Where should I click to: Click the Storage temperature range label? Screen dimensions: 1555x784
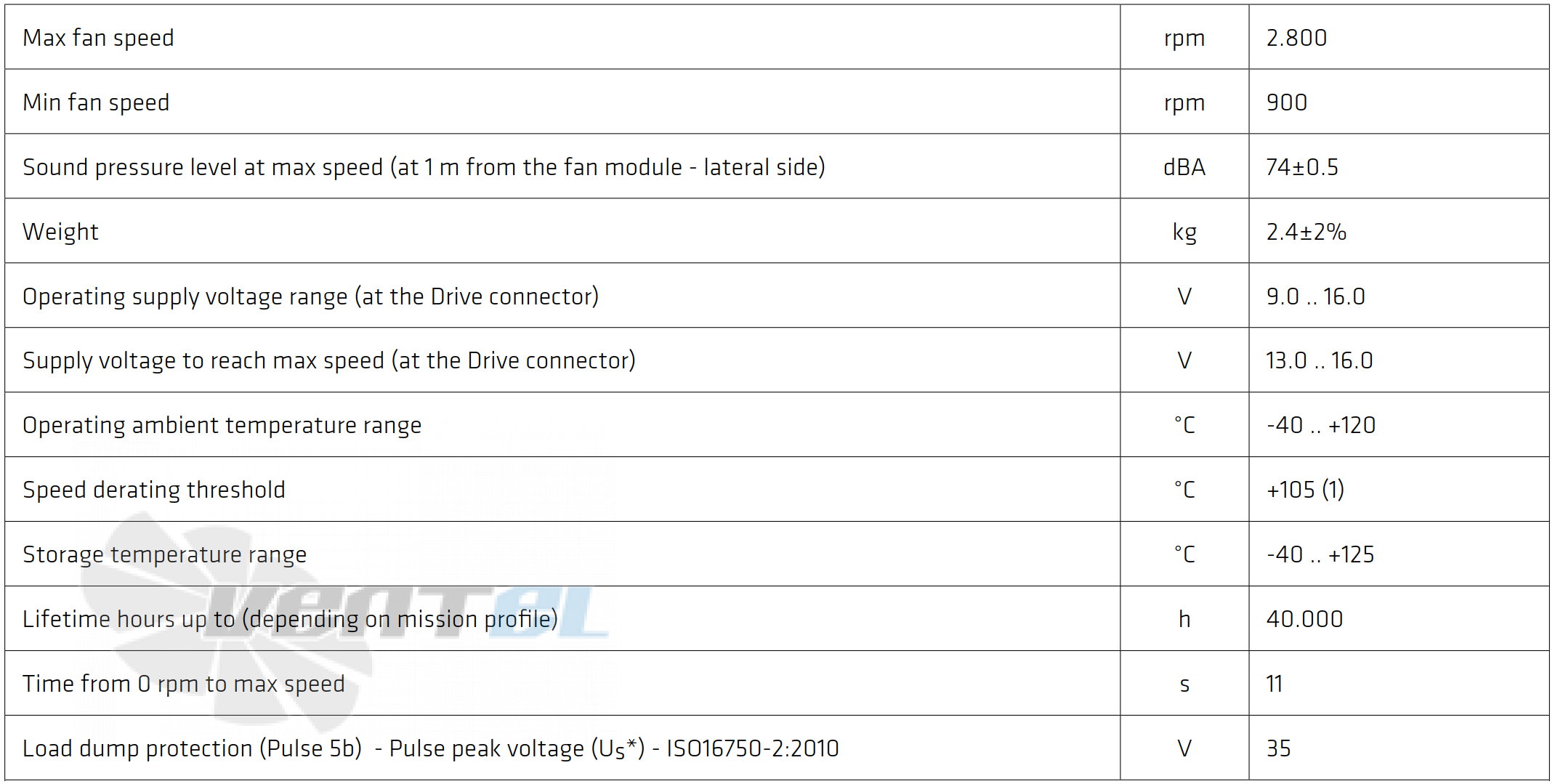coord(164,554)
